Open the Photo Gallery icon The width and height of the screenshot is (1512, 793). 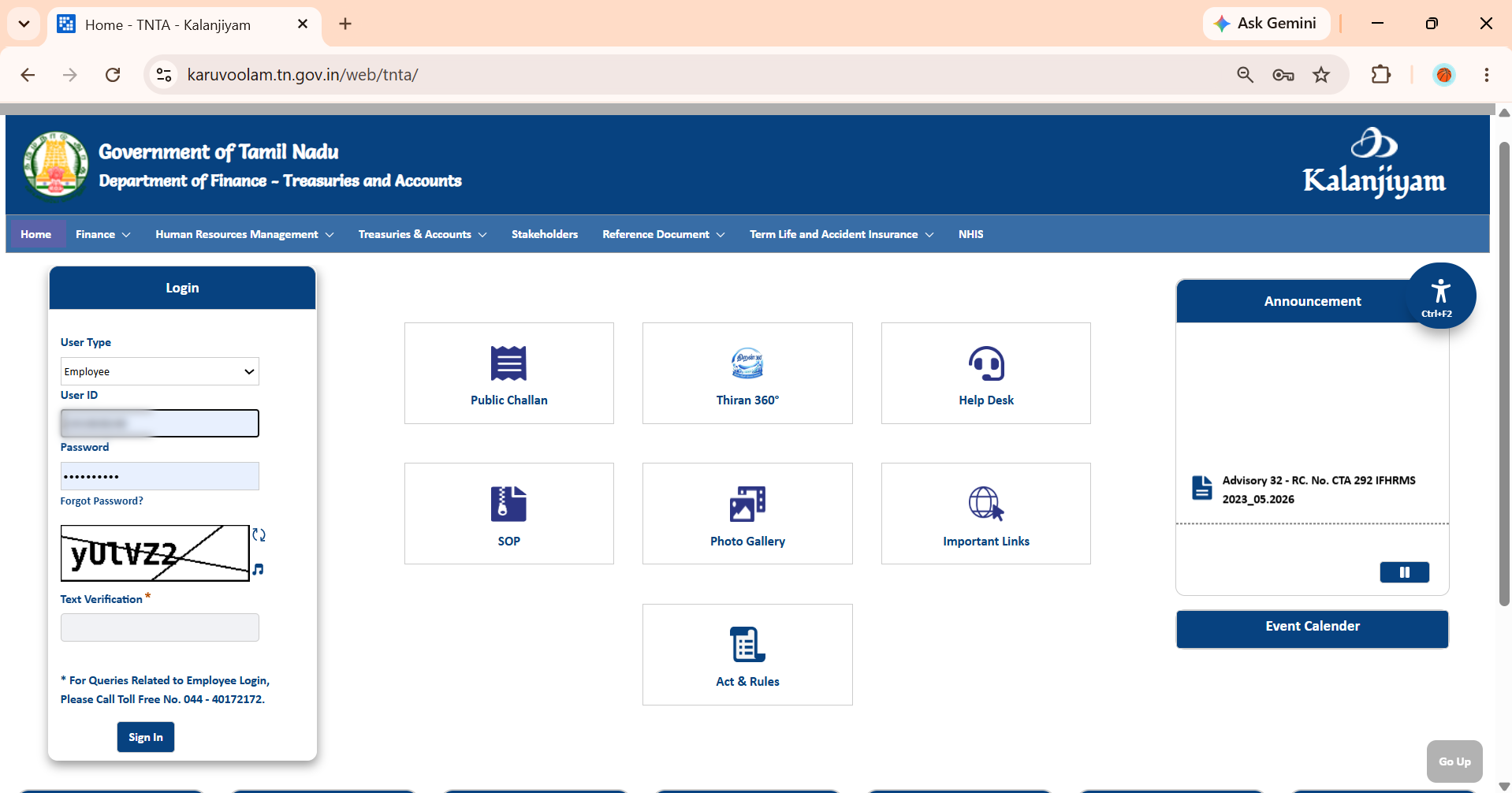point(747,504)
